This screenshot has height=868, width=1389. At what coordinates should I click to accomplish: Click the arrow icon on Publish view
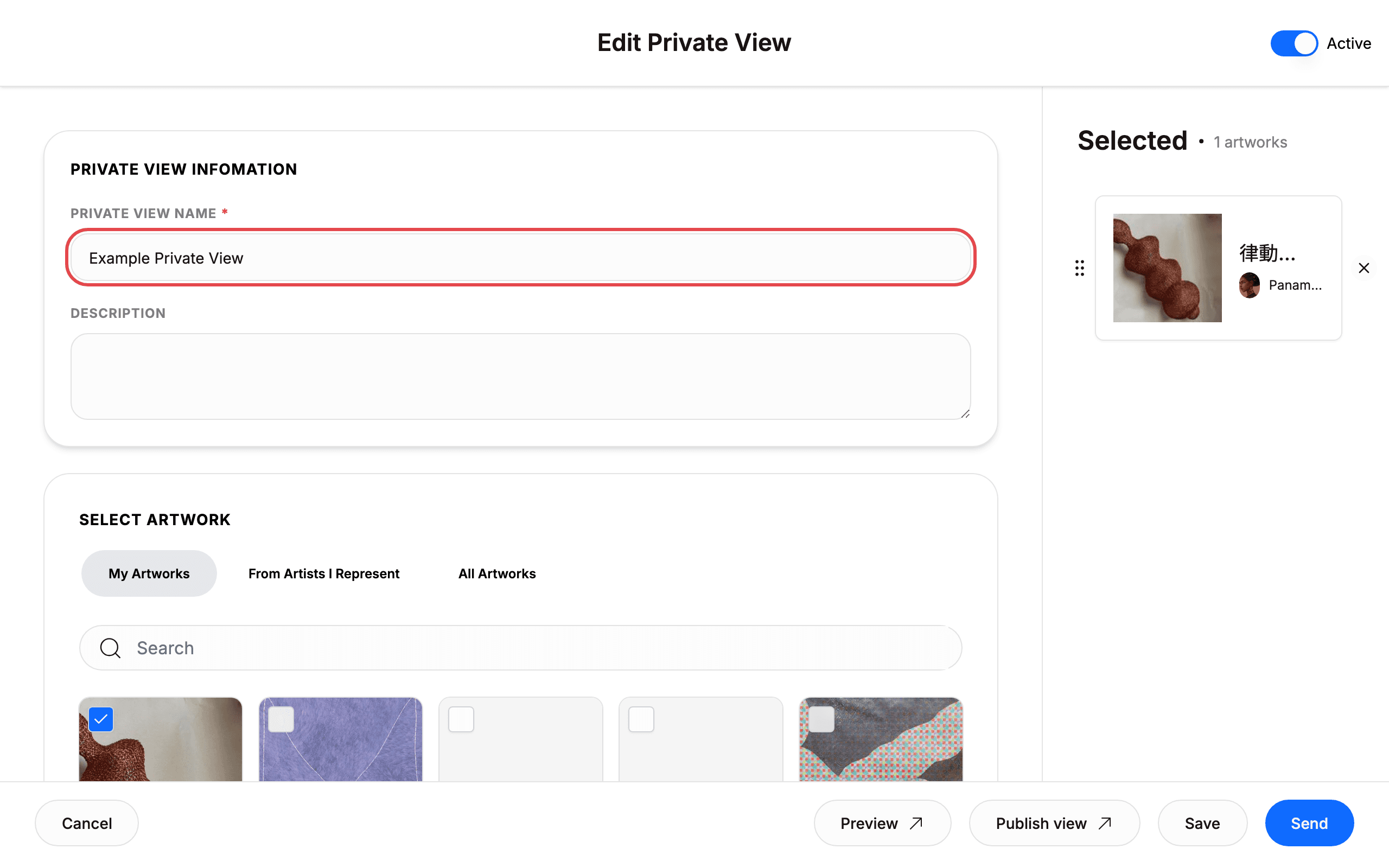1104,823
